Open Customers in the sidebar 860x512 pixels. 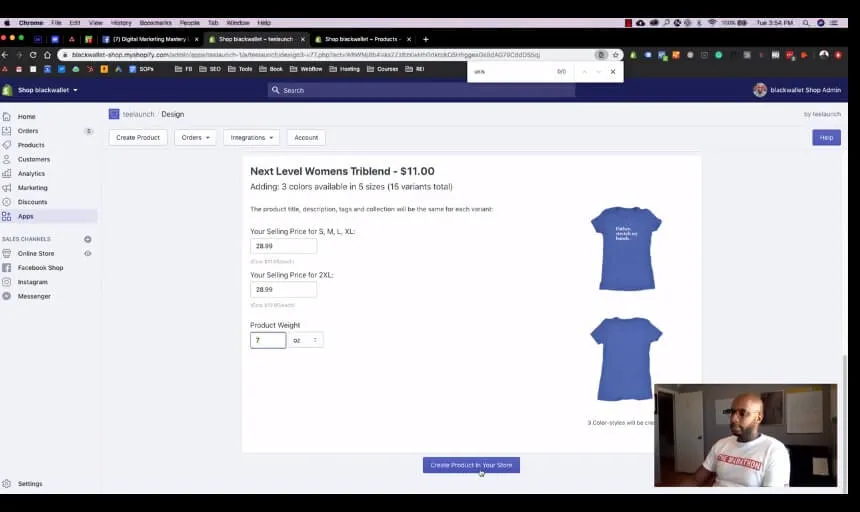33,159
